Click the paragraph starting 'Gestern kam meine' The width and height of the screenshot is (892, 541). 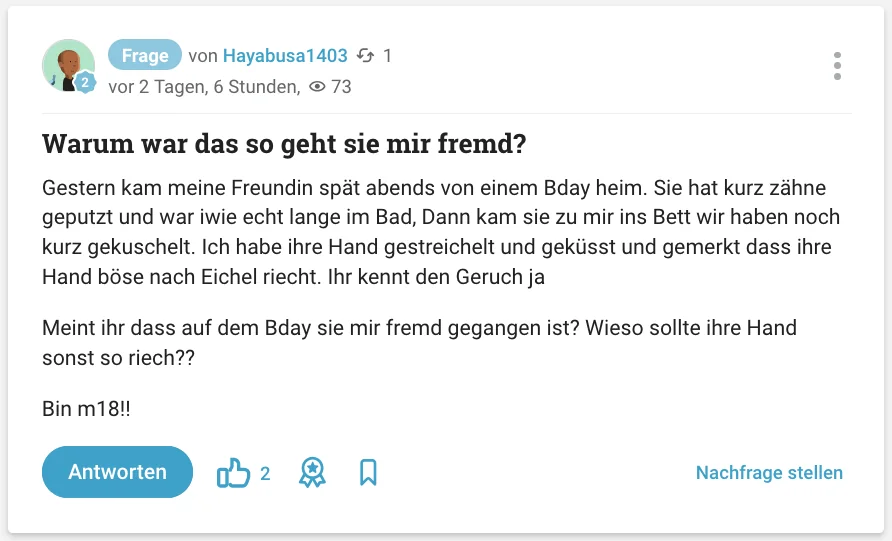[x=440, y=232]
